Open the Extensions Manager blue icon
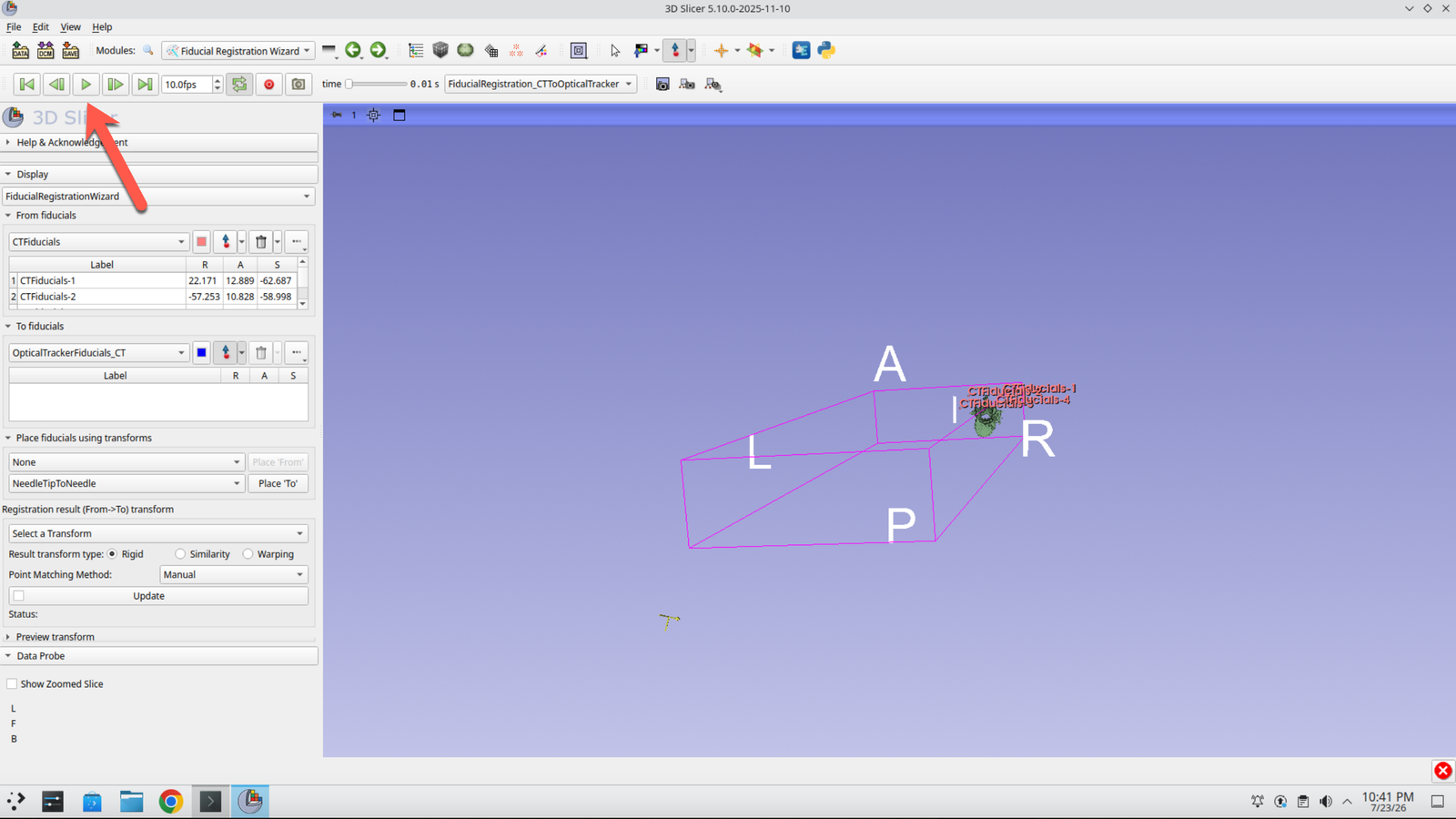Screen dimensions: 1456x819 (801, 51)
